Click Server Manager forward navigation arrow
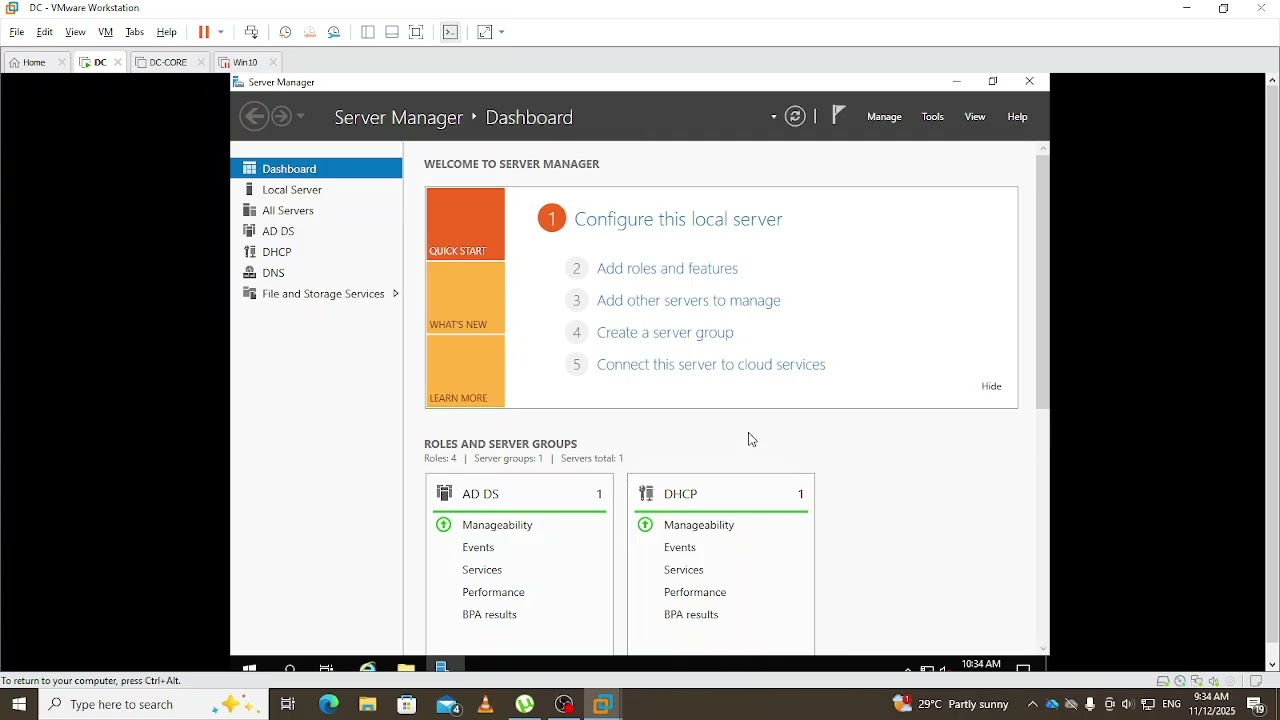Viewport: 1280px width, 720px height. [282, 117]
